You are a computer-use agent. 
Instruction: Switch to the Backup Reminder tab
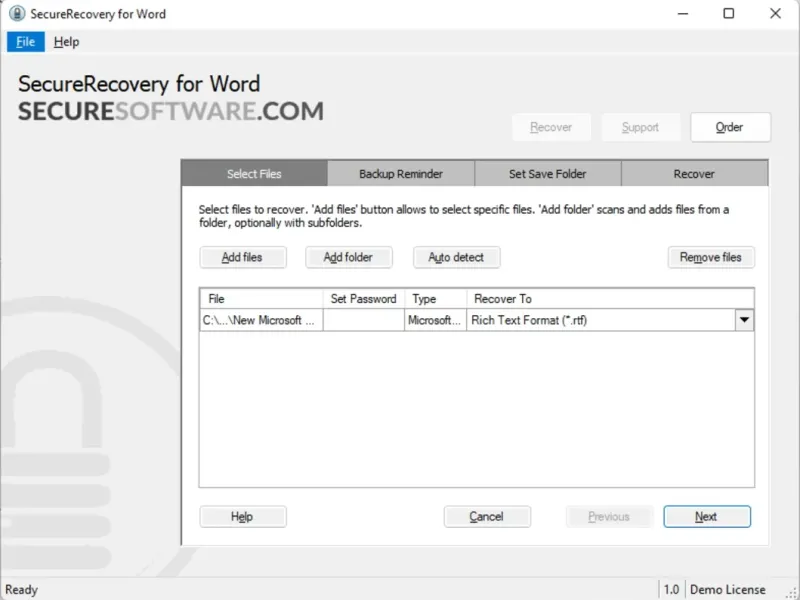(401, 173)
